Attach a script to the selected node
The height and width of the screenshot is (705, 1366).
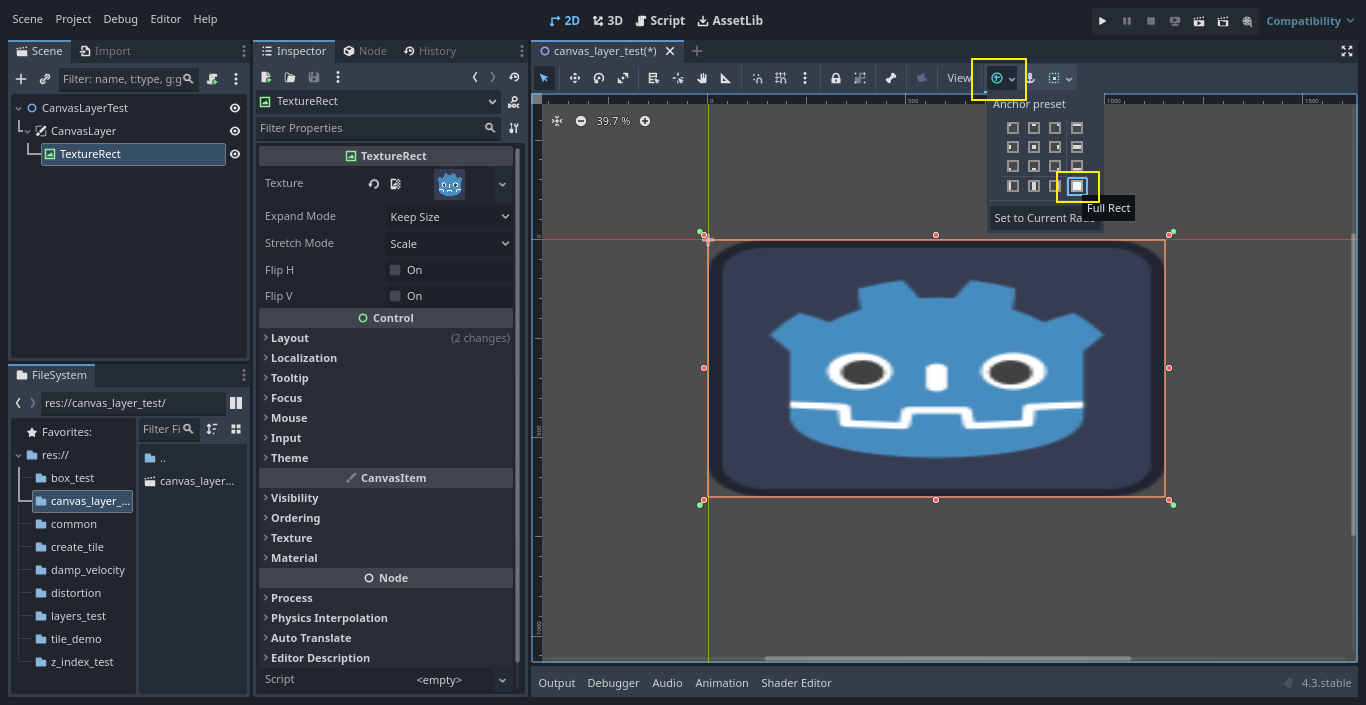(212, 79)
